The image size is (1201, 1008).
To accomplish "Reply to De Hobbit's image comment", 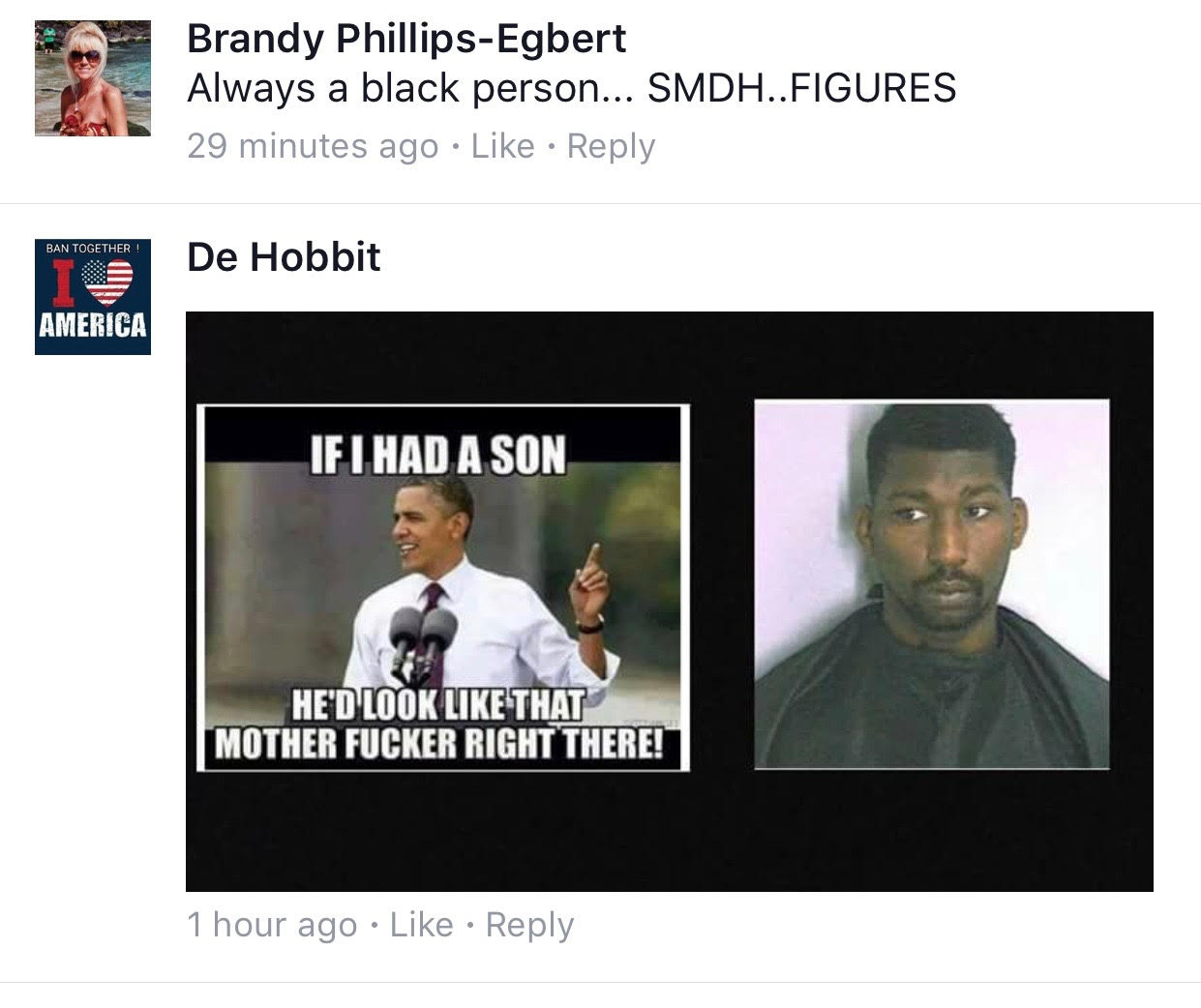I will coord(529,926).
